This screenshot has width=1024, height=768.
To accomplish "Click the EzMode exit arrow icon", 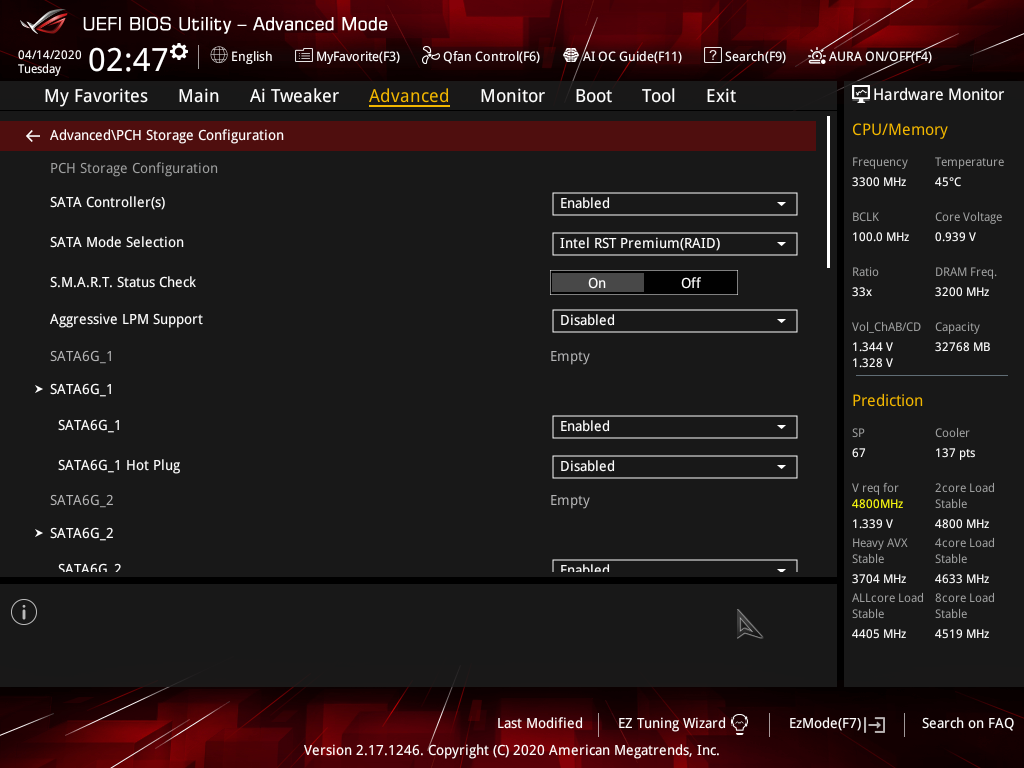I will pos(875,724).
